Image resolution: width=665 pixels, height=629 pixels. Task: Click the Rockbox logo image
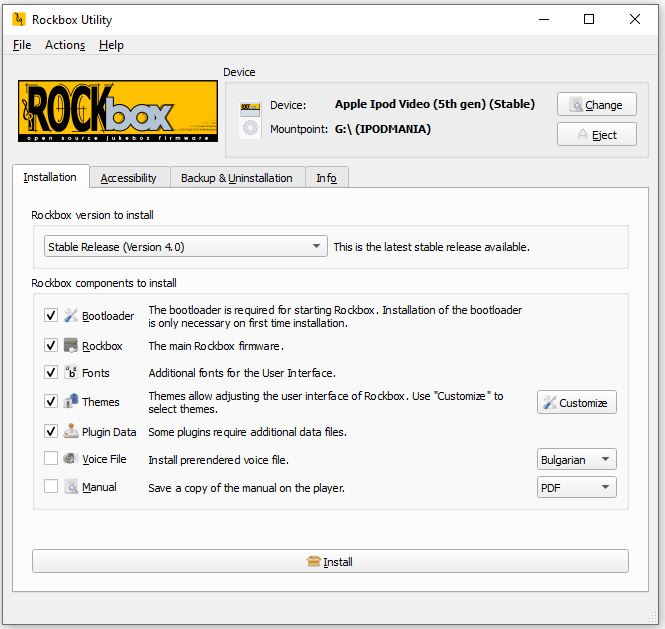click(118, 111)
